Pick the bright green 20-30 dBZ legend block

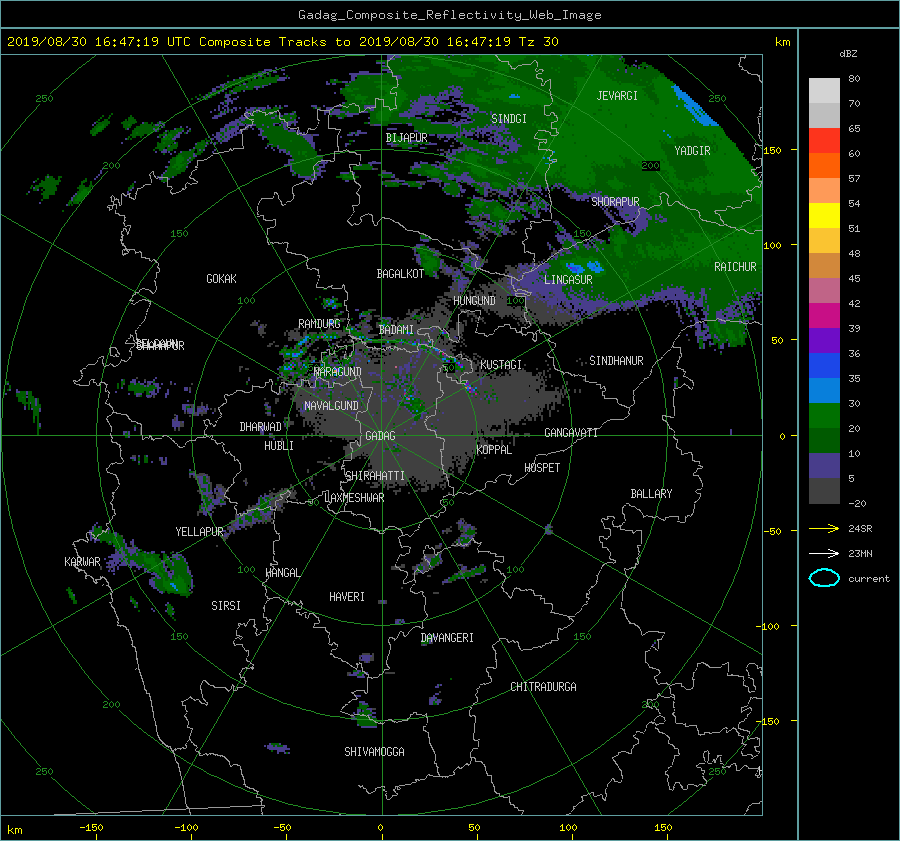[824, 416]
